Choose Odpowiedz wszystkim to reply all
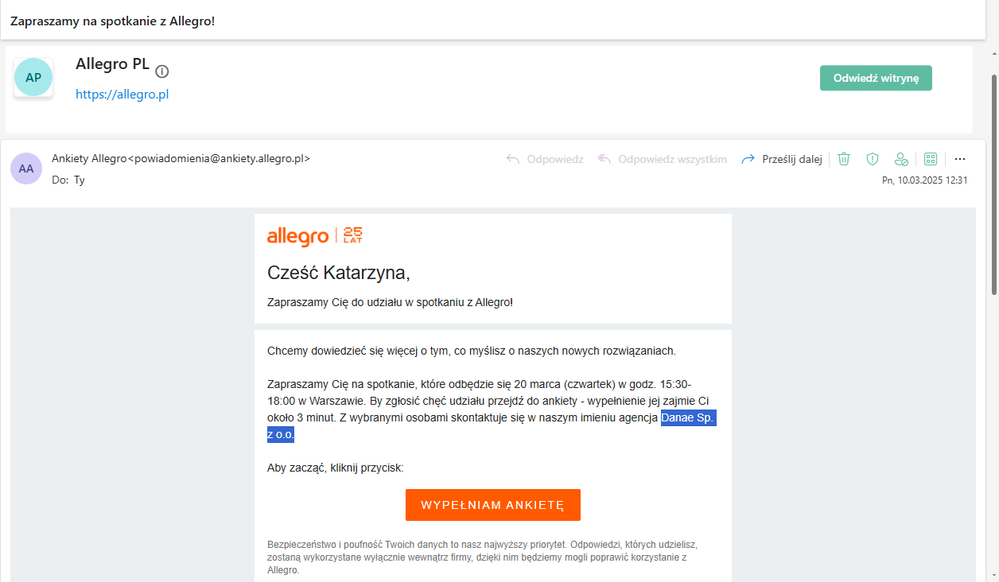Image resolution: width=999 pixels, height=582 pixels. click(662, 159)
